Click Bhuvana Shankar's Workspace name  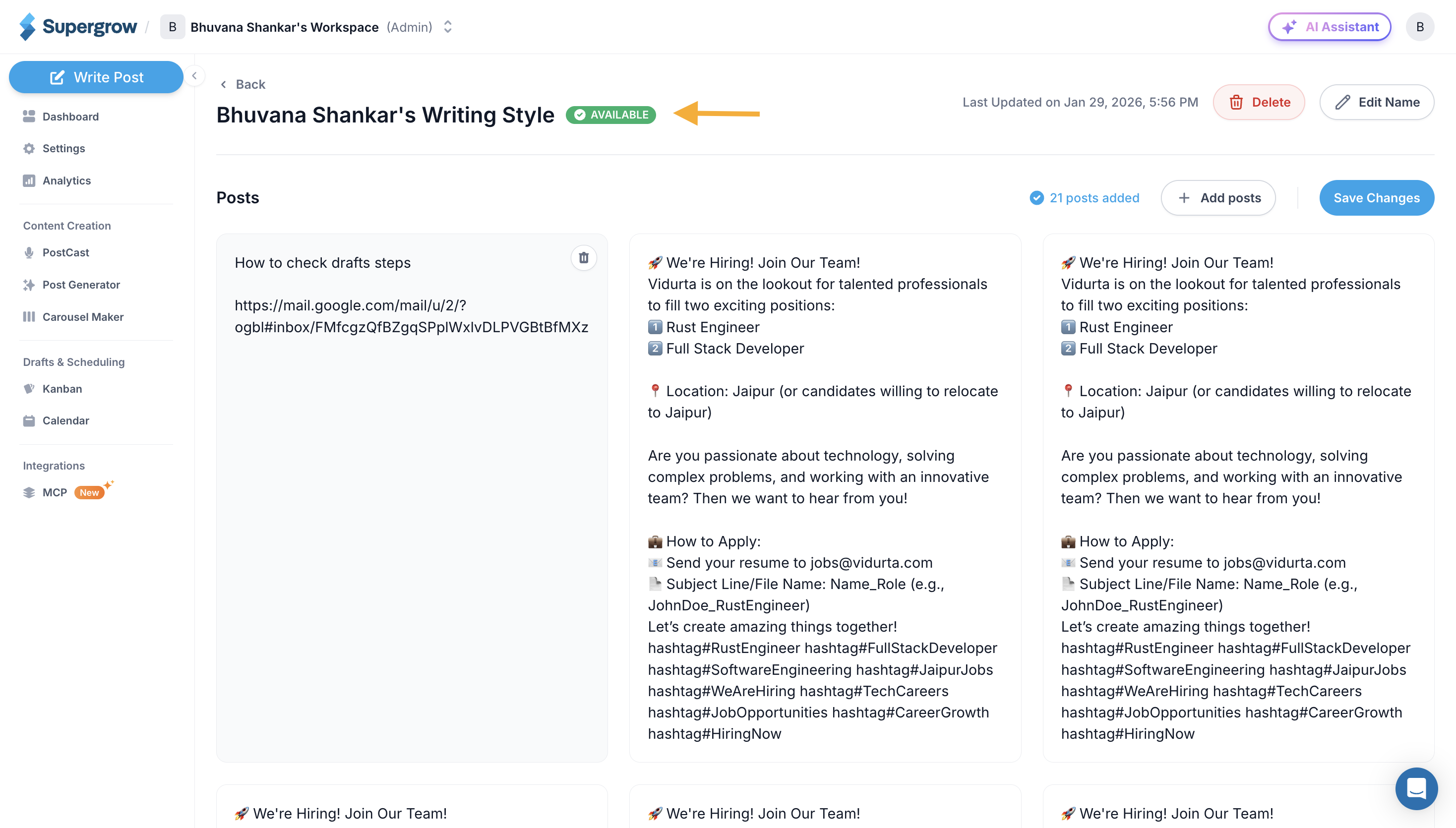point(284,27)
